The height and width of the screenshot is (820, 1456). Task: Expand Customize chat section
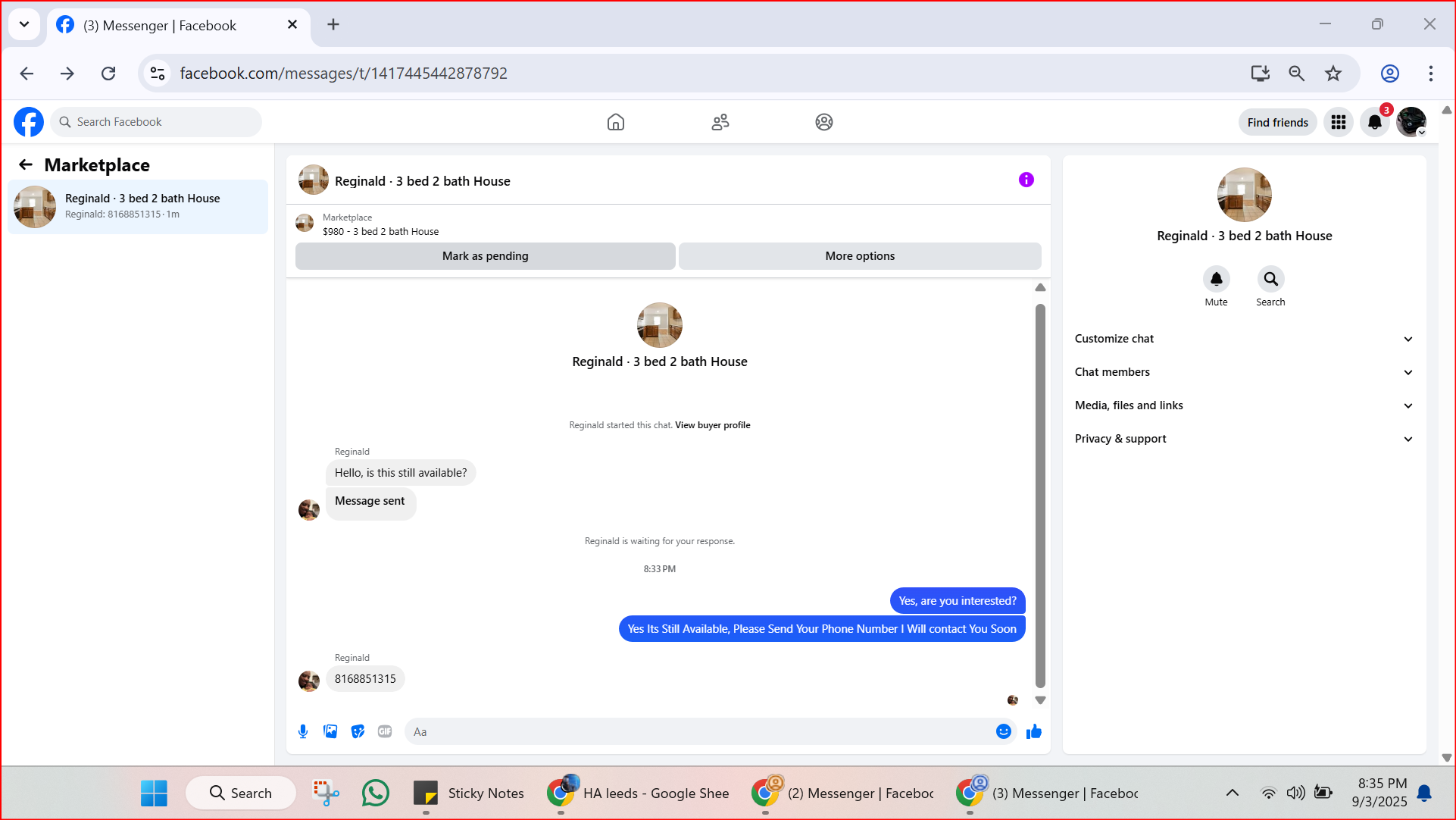pyautogui.click(x=1245, y=339)
